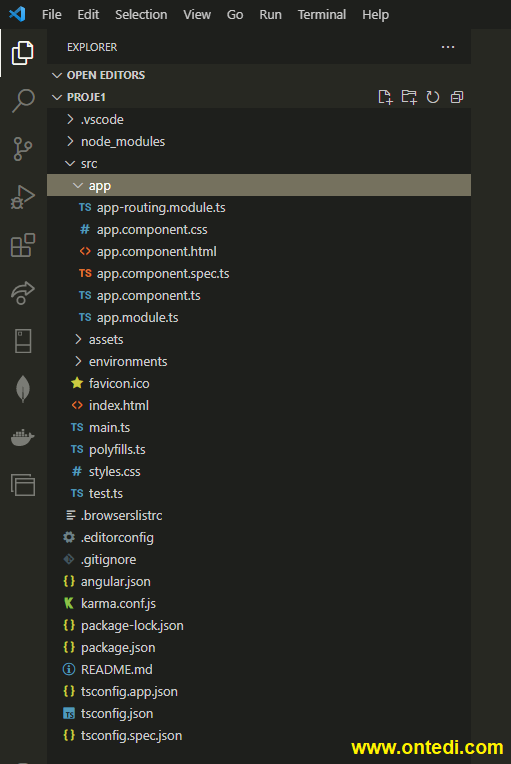Open the Selection menu

(141, 15)
